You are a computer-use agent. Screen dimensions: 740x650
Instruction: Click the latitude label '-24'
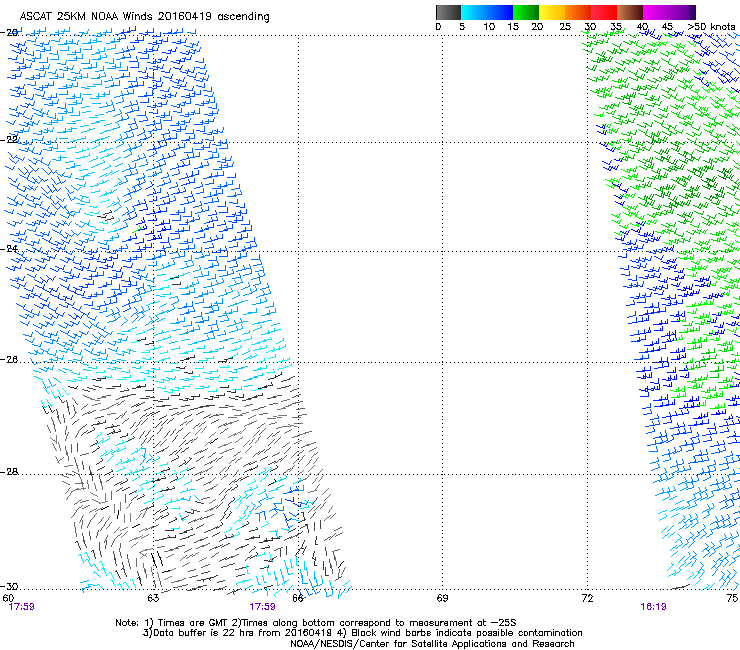click(x=10, y=248)
